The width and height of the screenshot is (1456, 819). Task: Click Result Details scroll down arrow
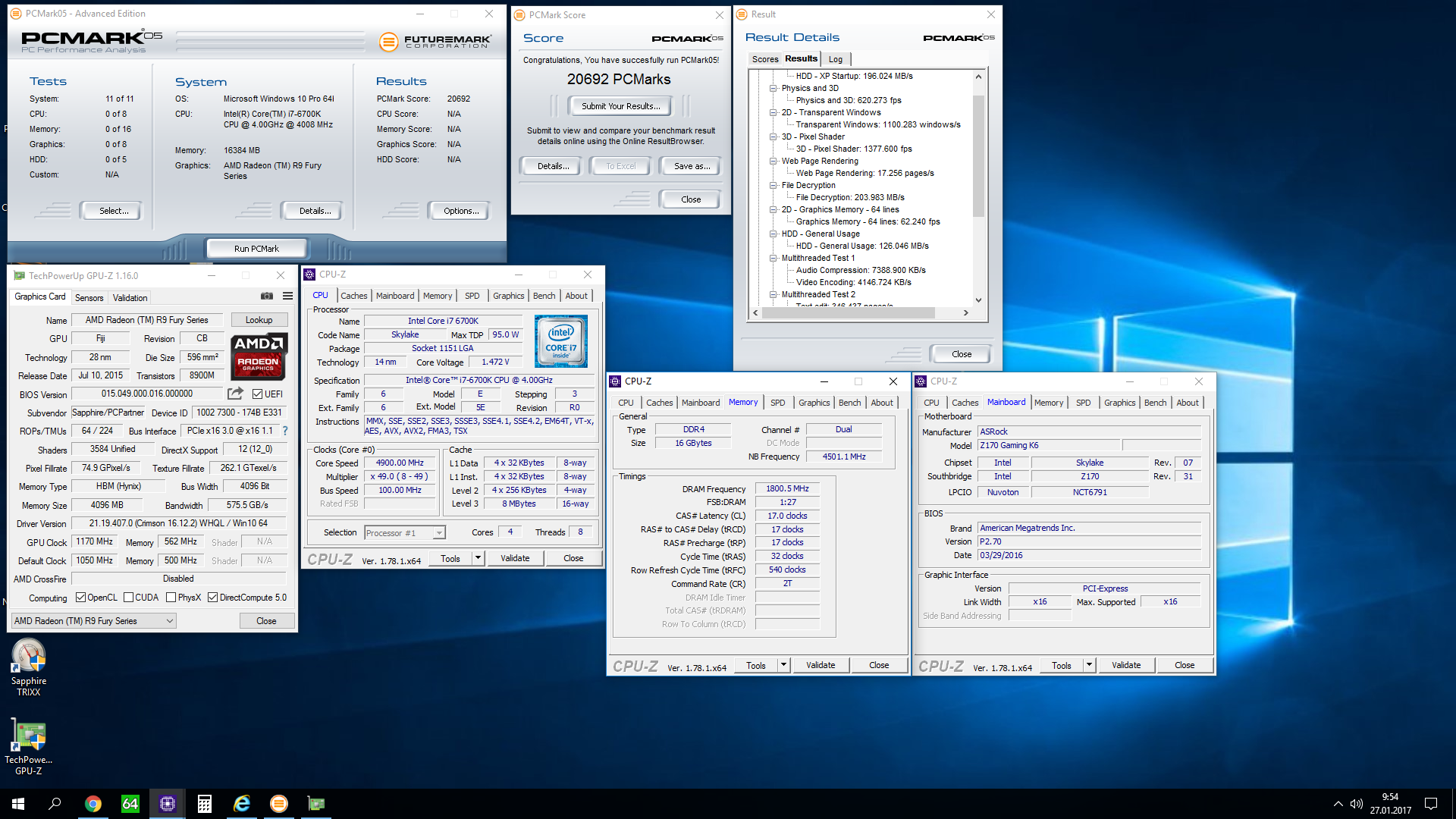click(x=978, y=300)
